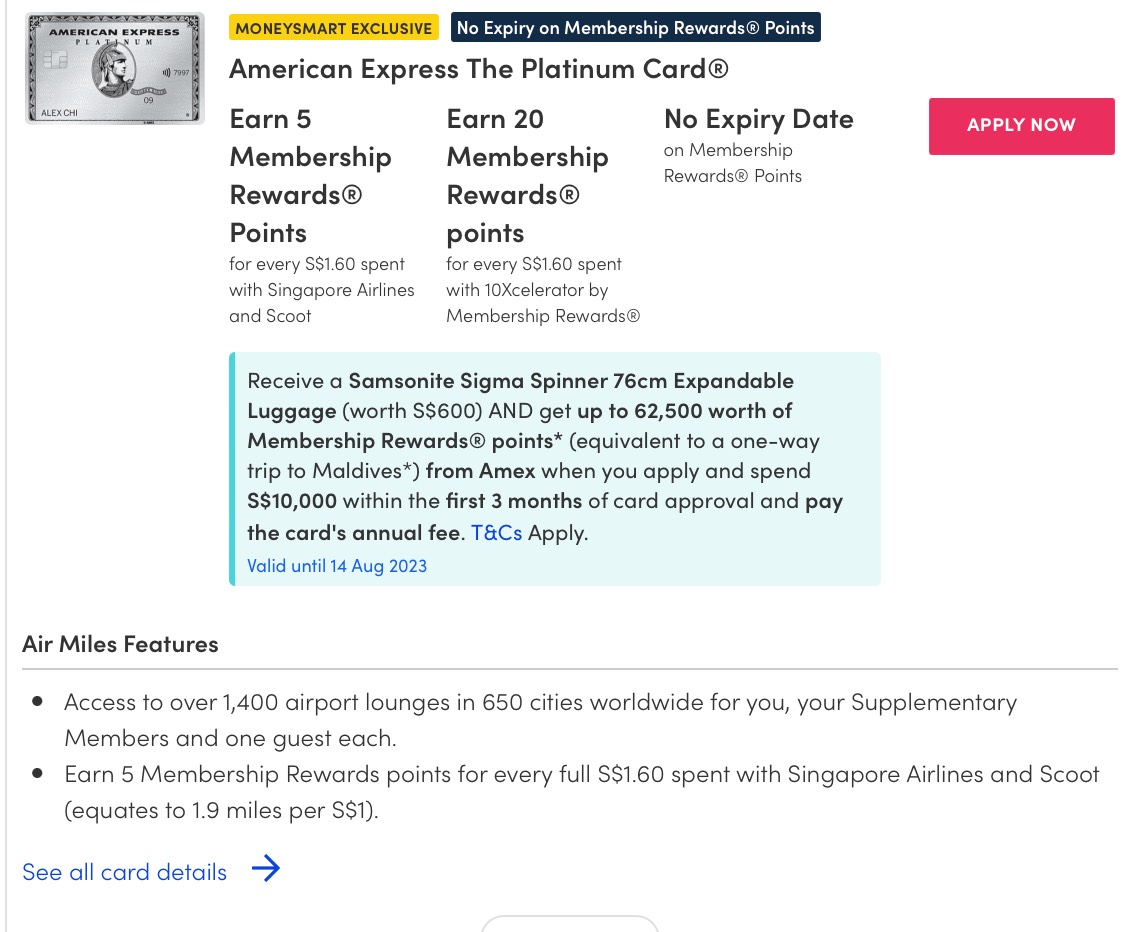Screen dimensions: 1128x932
Task: Click the Earn 5 Membership Rewards Points heading
Action: click(x=310, y=176)
